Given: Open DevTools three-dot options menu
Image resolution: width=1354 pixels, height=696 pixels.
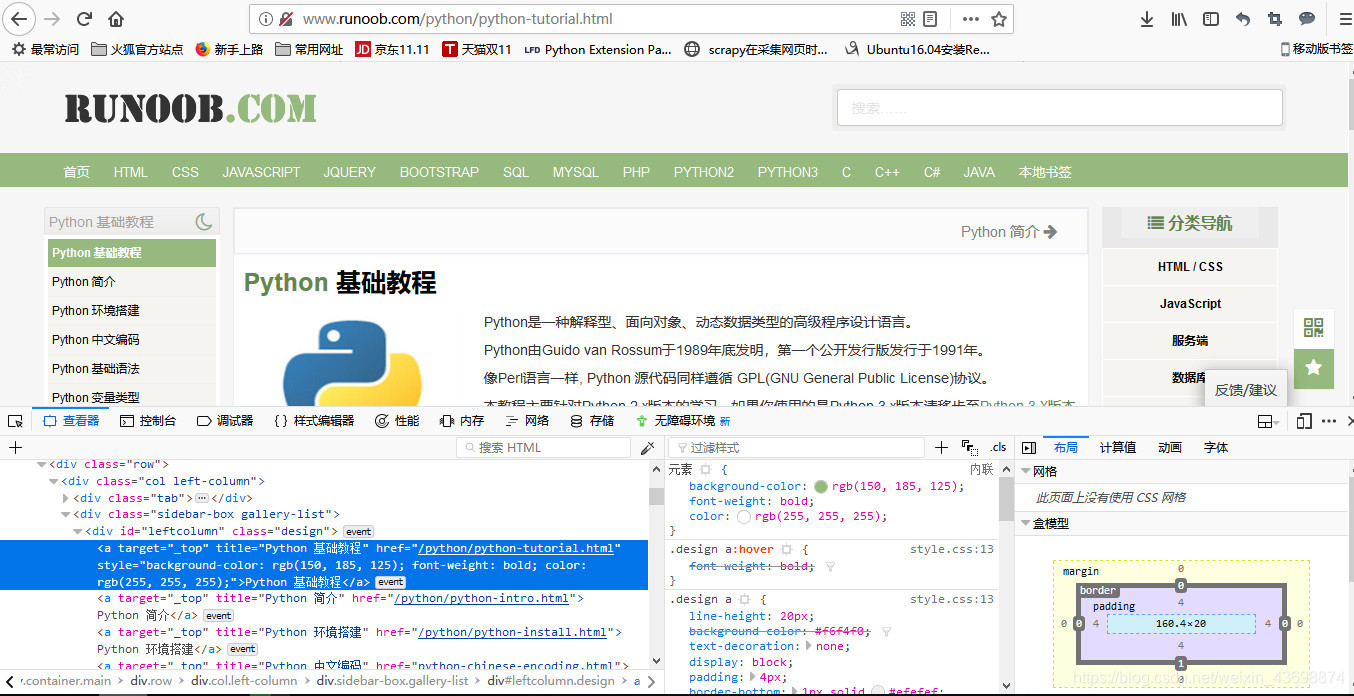Looking at the screenshot, I should 1328,421.
